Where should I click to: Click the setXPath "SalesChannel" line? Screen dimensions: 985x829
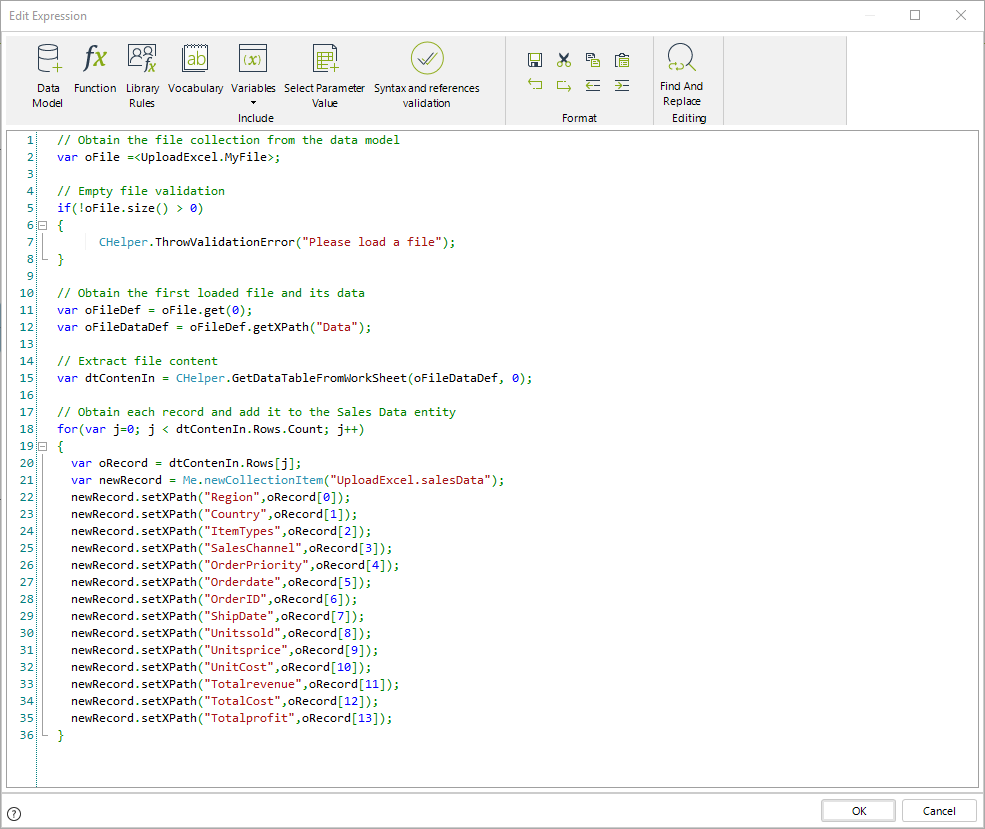[x=232, y=548]
